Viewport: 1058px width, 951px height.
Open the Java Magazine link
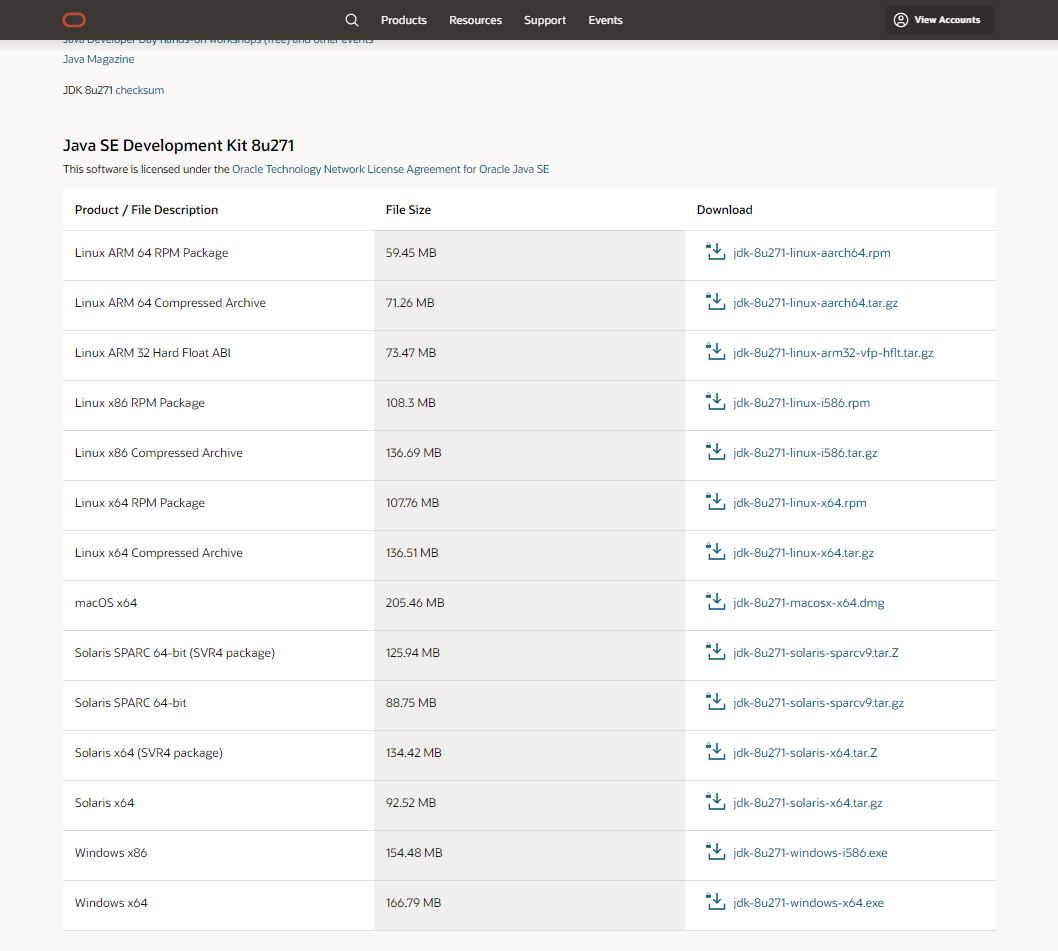point(99,59)
